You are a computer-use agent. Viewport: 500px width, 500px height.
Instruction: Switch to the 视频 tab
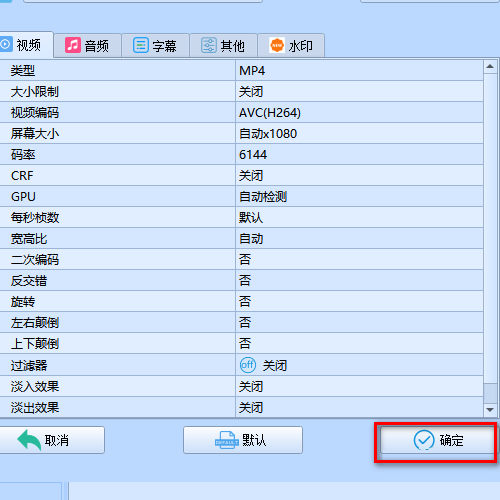tap(26, 45)
